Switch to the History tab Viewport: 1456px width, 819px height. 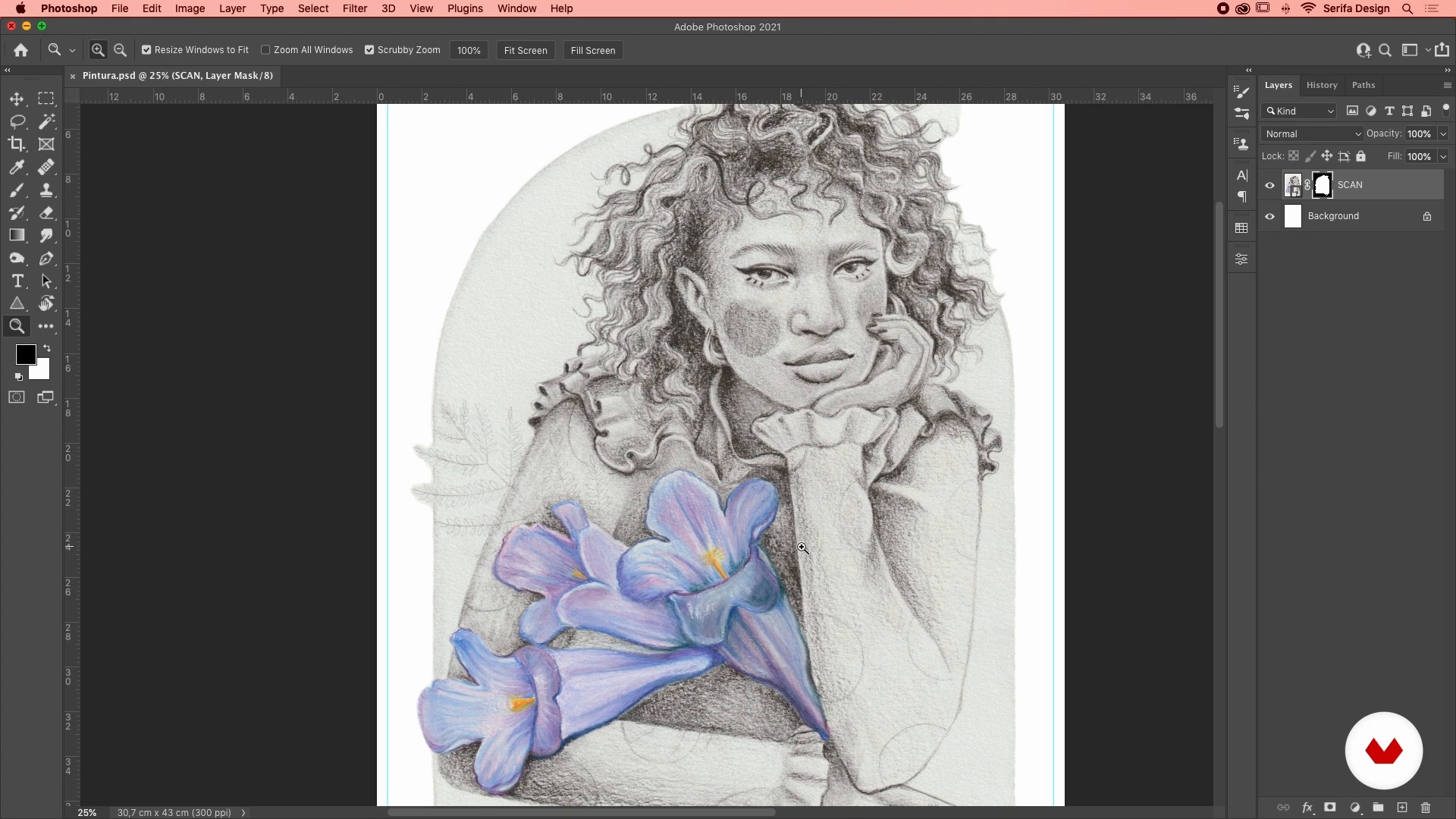point(1322,85)
